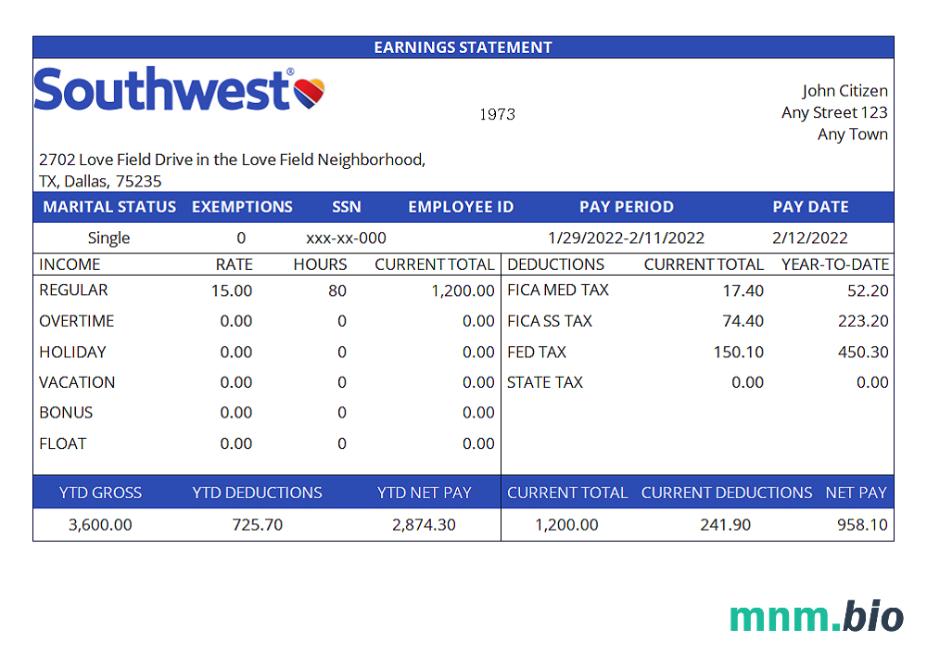This screenshot has height=668, width=927.
Task: Click the employee name John Citizen
Action: tap(844, 91)
